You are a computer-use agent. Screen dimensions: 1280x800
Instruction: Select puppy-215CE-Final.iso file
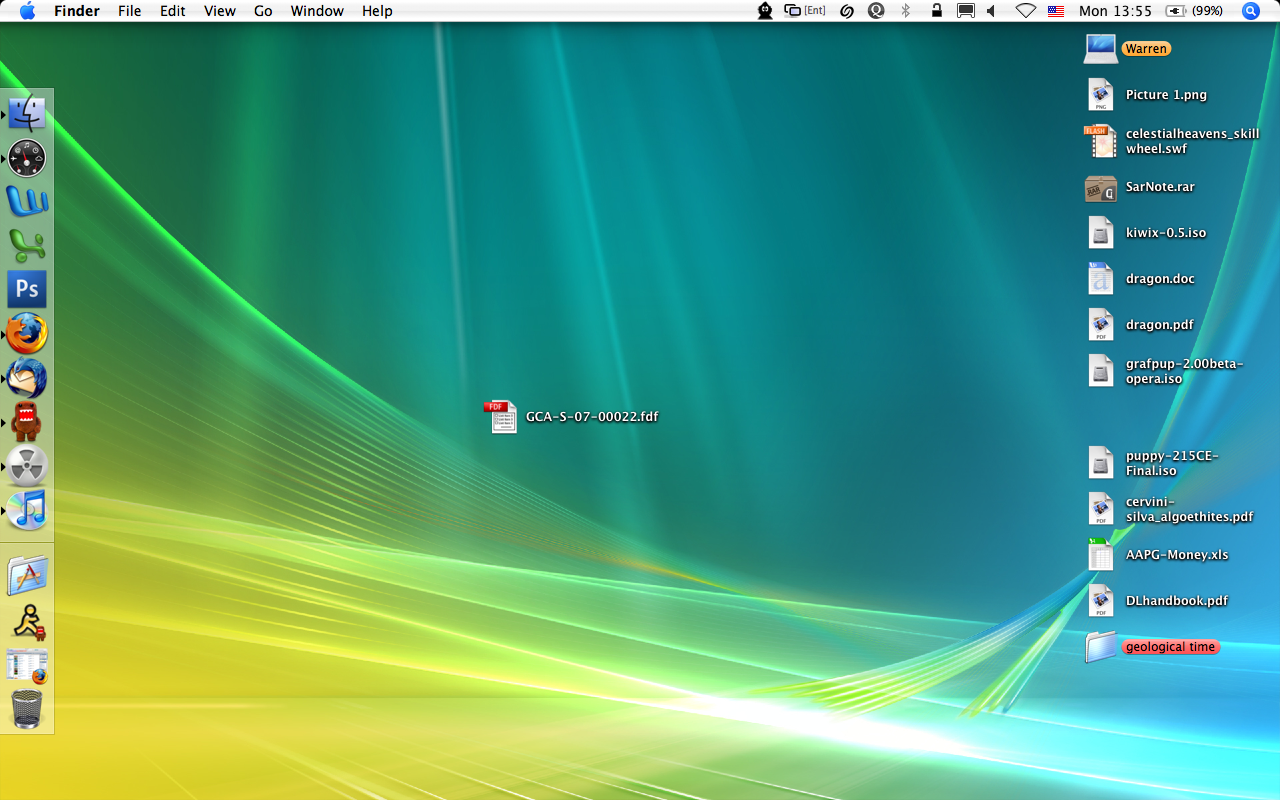[x=1101, y=463]
